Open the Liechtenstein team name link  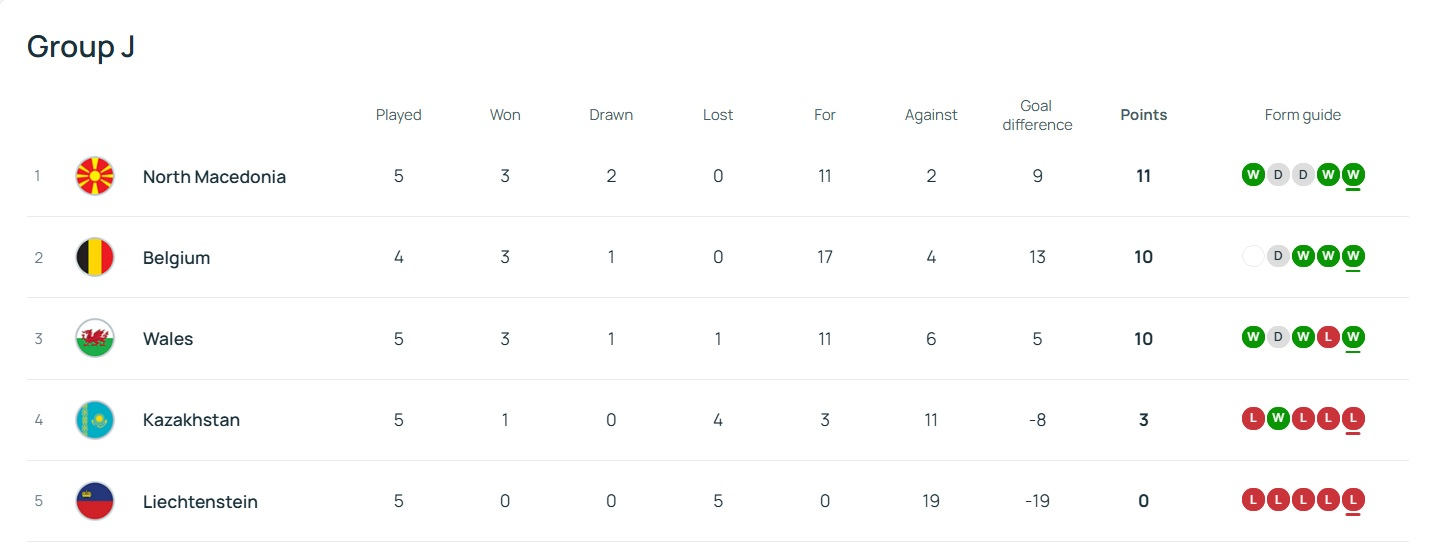pos(200,502)
